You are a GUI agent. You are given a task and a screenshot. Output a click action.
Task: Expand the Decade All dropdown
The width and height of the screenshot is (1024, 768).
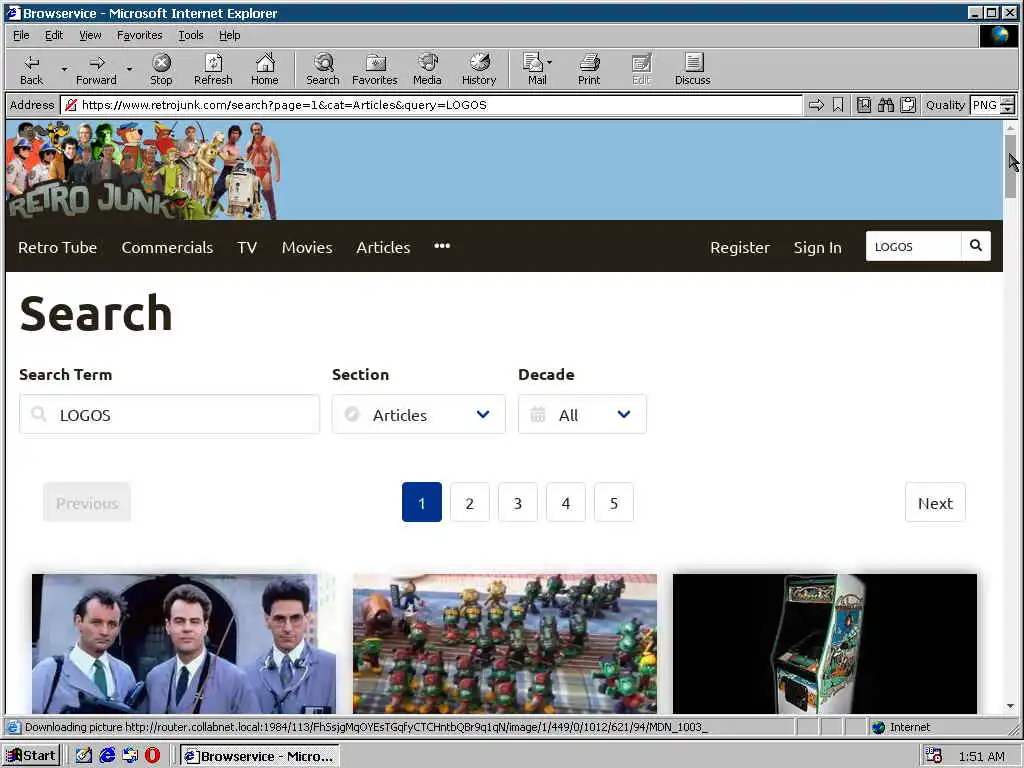pyautogui.click(x=582, y=414)
